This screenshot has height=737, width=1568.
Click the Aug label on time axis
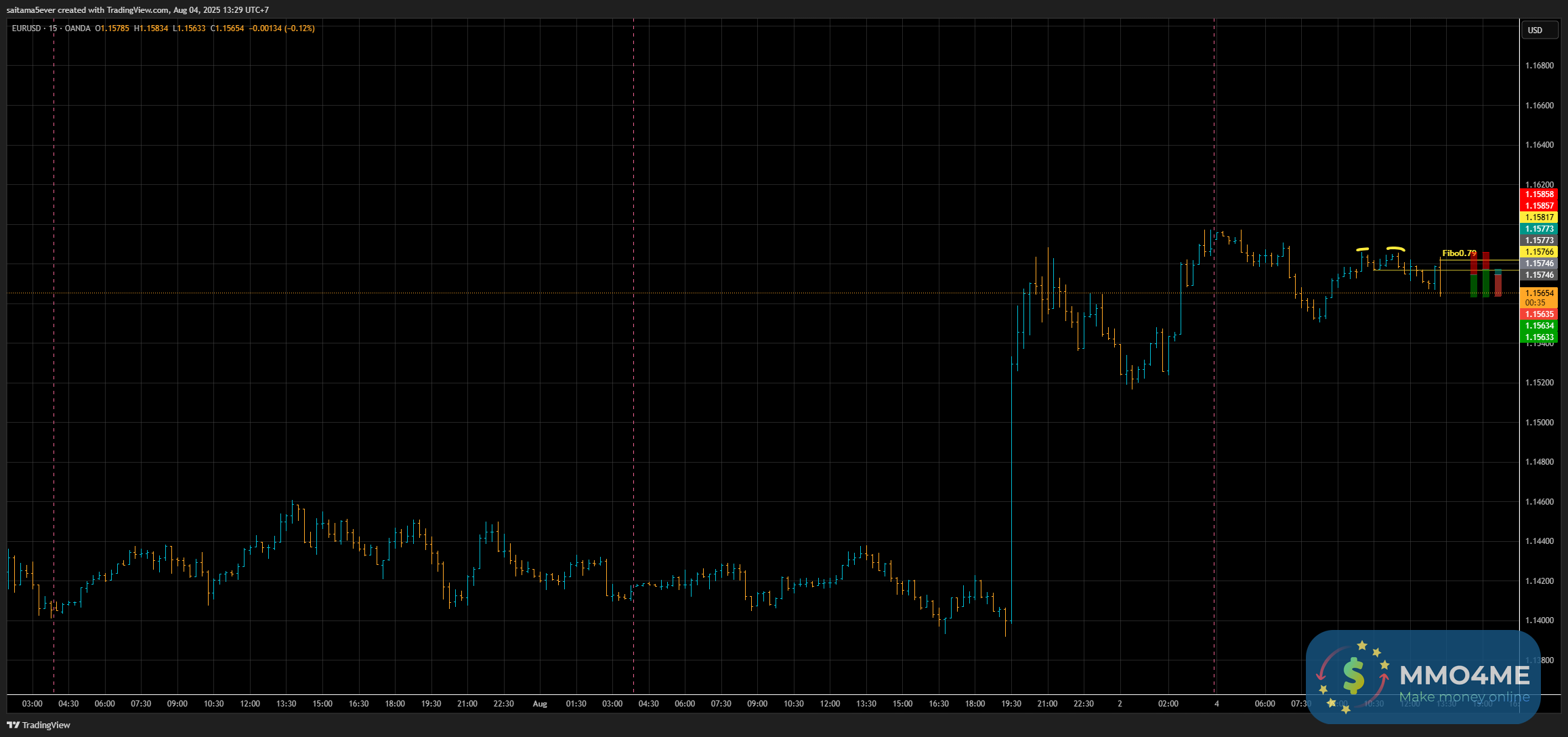click(x=540, y=704)
